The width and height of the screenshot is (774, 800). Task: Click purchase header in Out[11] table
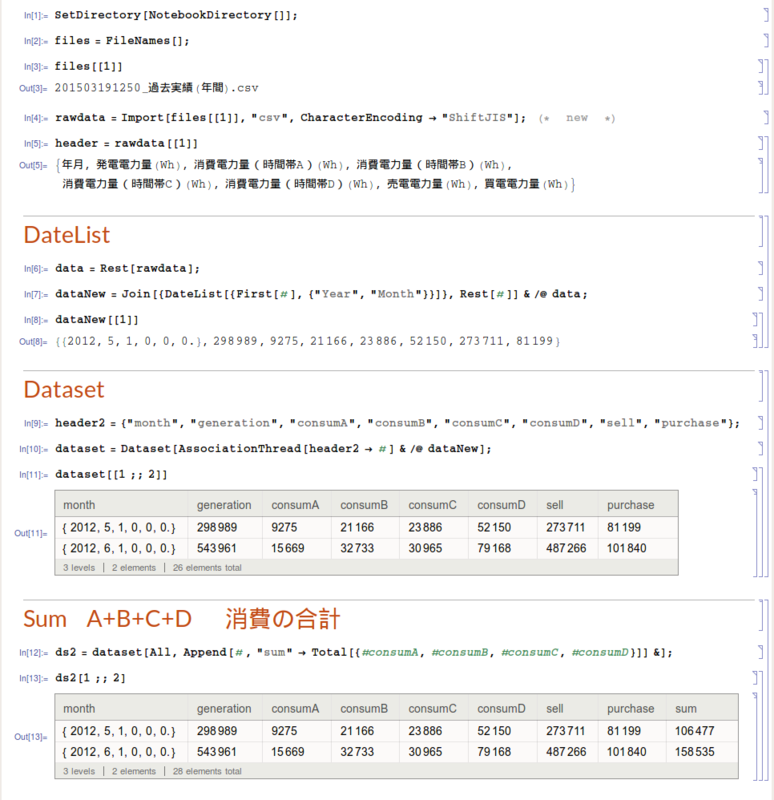tap(630, 505)
